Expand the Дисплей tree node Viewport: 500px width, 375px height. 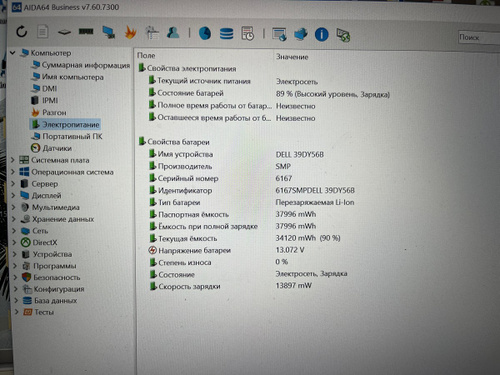(x=14, y=195)
